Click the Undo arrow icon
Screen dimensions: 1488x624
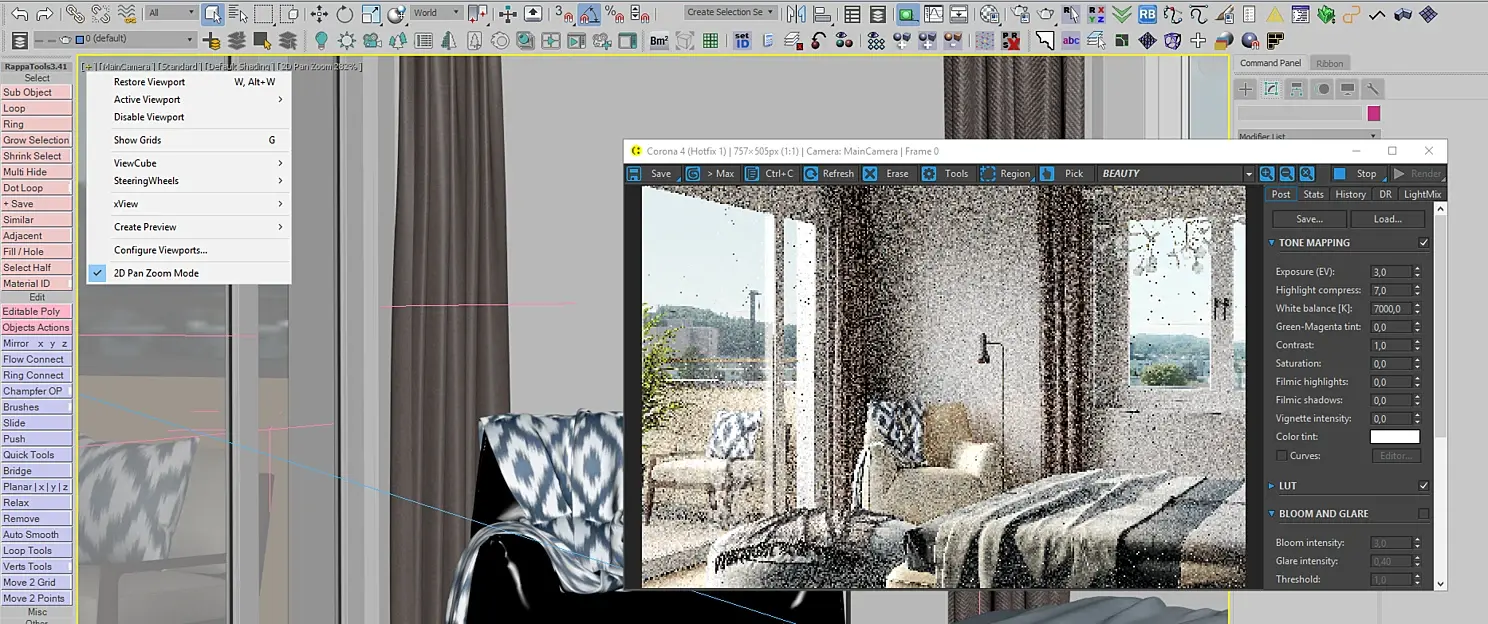pyautogui.click(x=19, y=13)
